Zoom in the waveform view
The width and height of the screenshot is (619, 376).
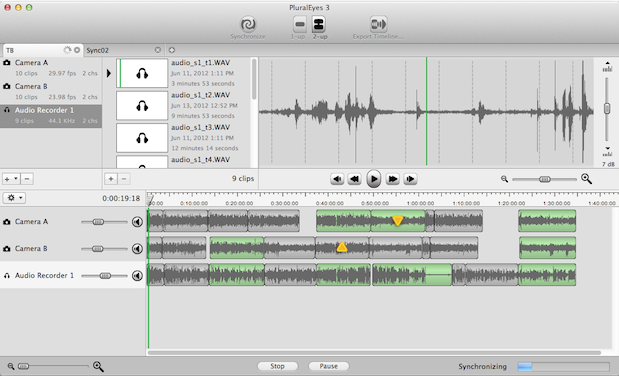click(587, 179)
